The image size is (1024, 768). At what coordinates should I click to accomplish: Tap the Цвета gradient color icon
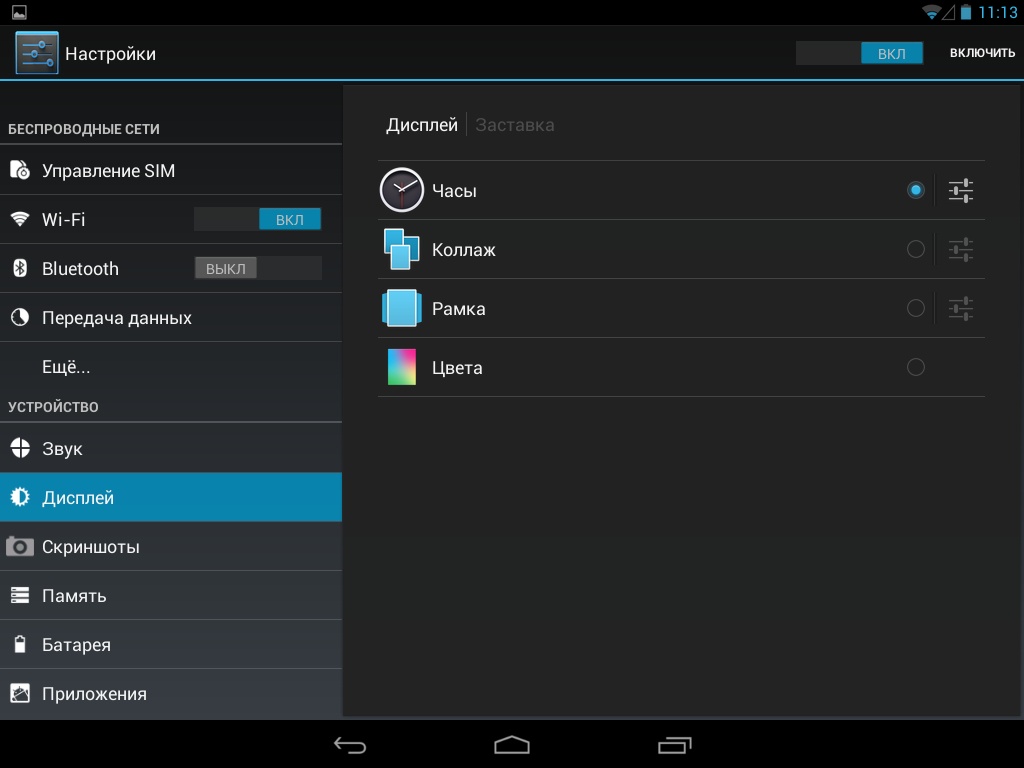[x=402, y=367]
